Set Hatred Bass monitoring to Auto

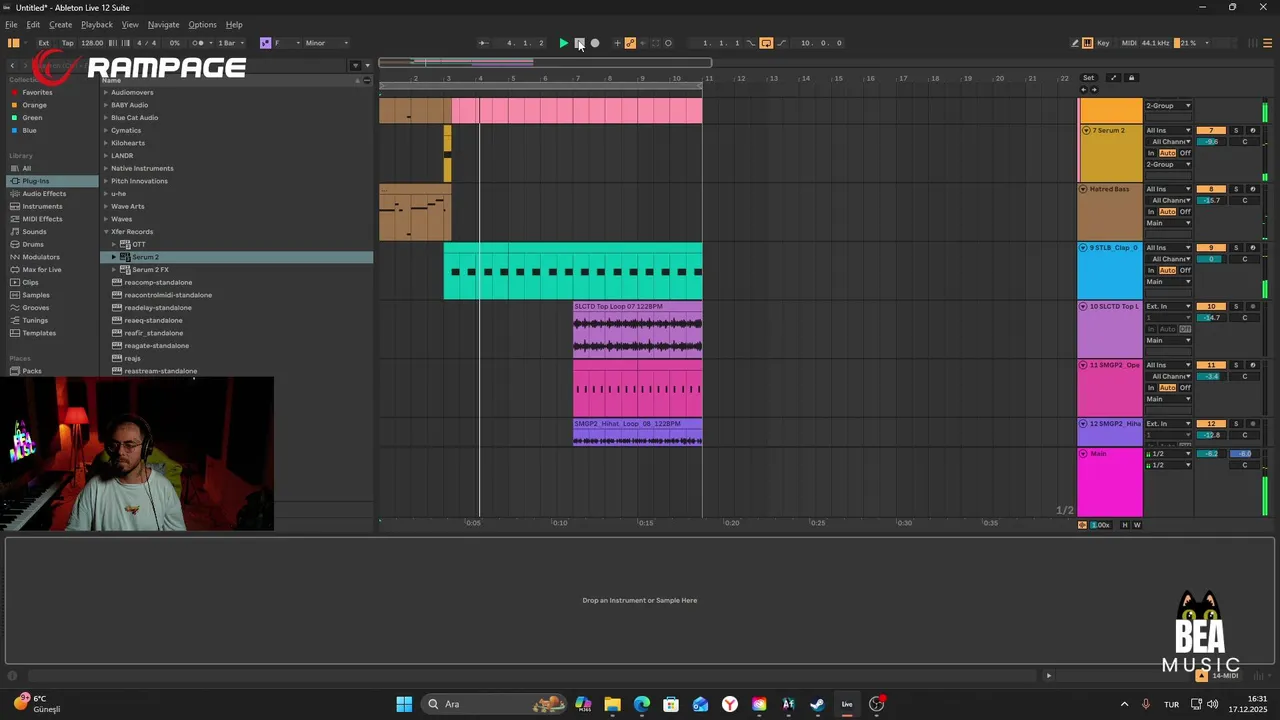tap(1167, 212)
